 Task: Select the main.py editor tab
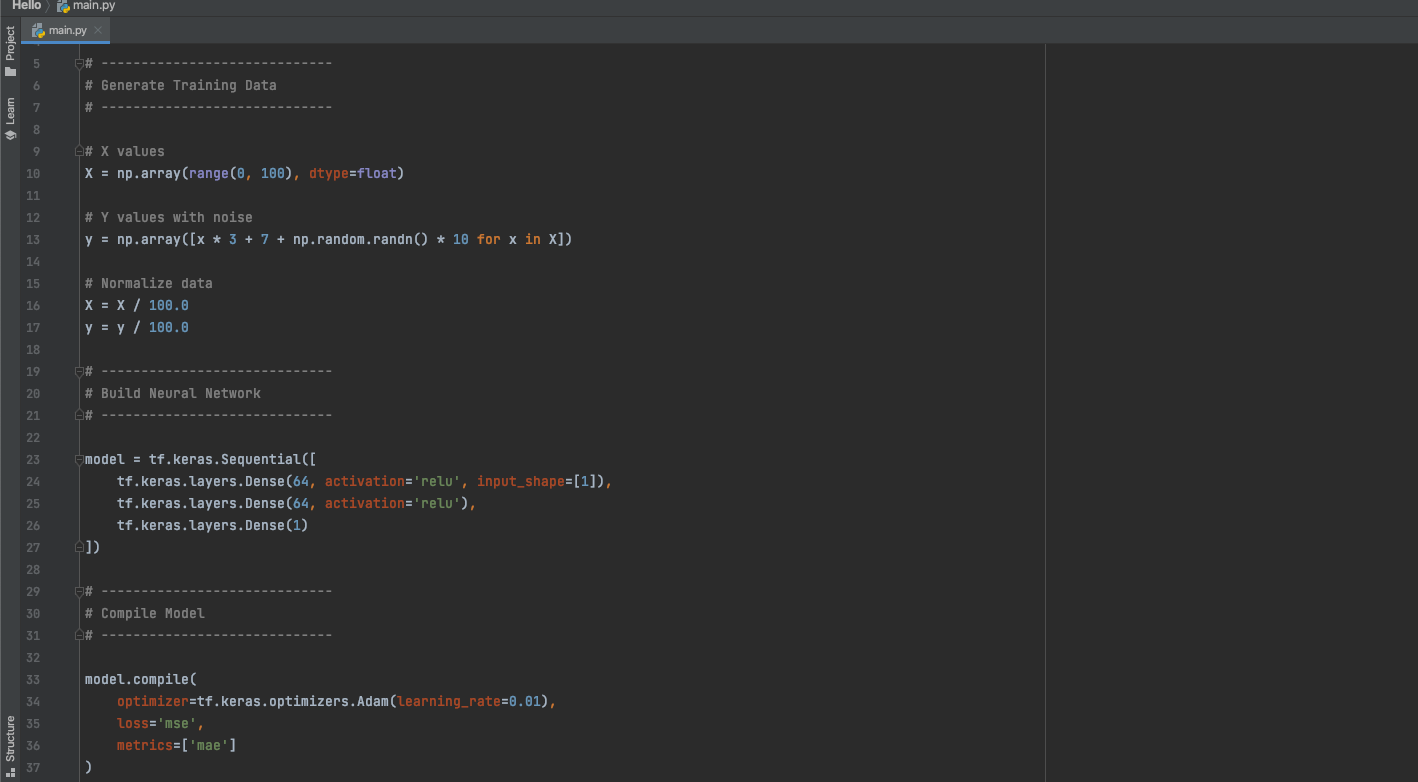[66, 30]
